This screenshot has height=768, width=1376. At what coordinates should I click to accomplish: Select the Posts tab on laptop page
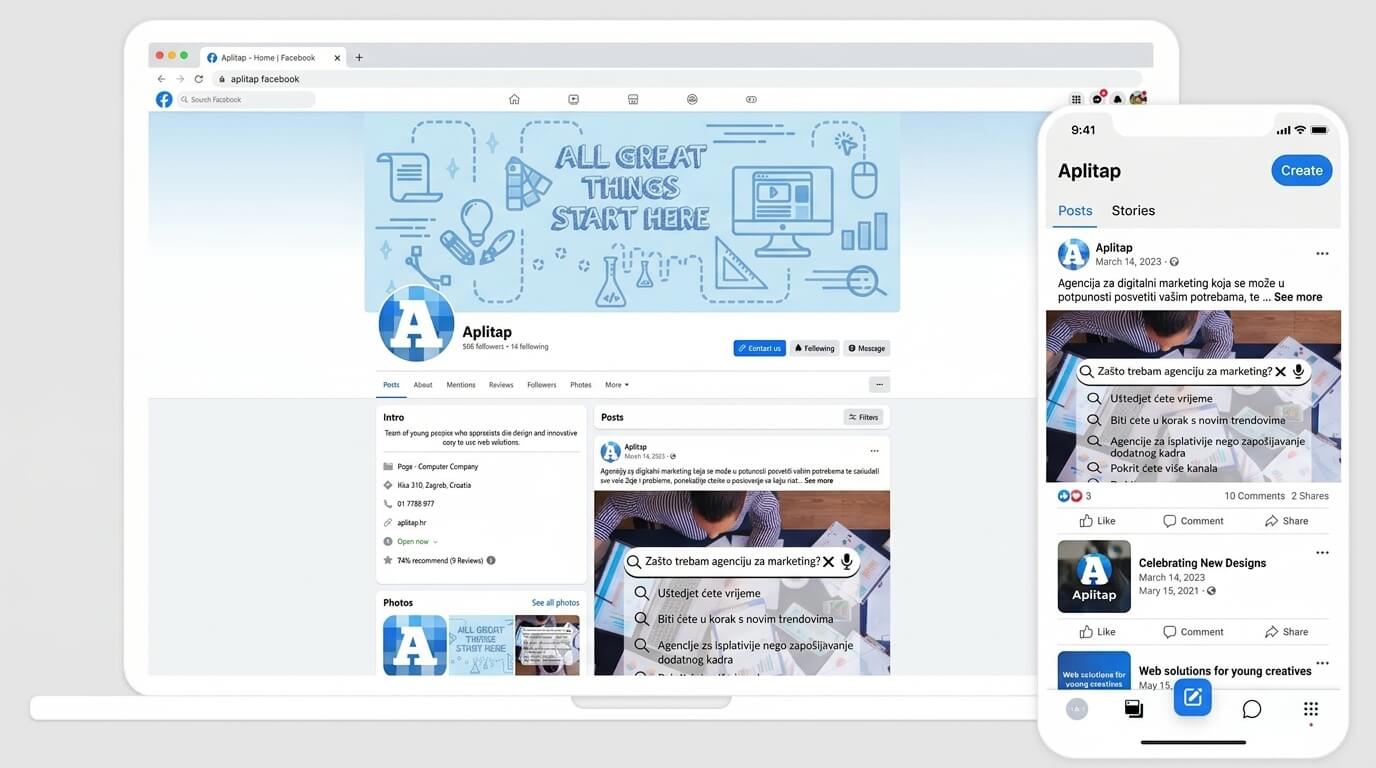point(391,385)
